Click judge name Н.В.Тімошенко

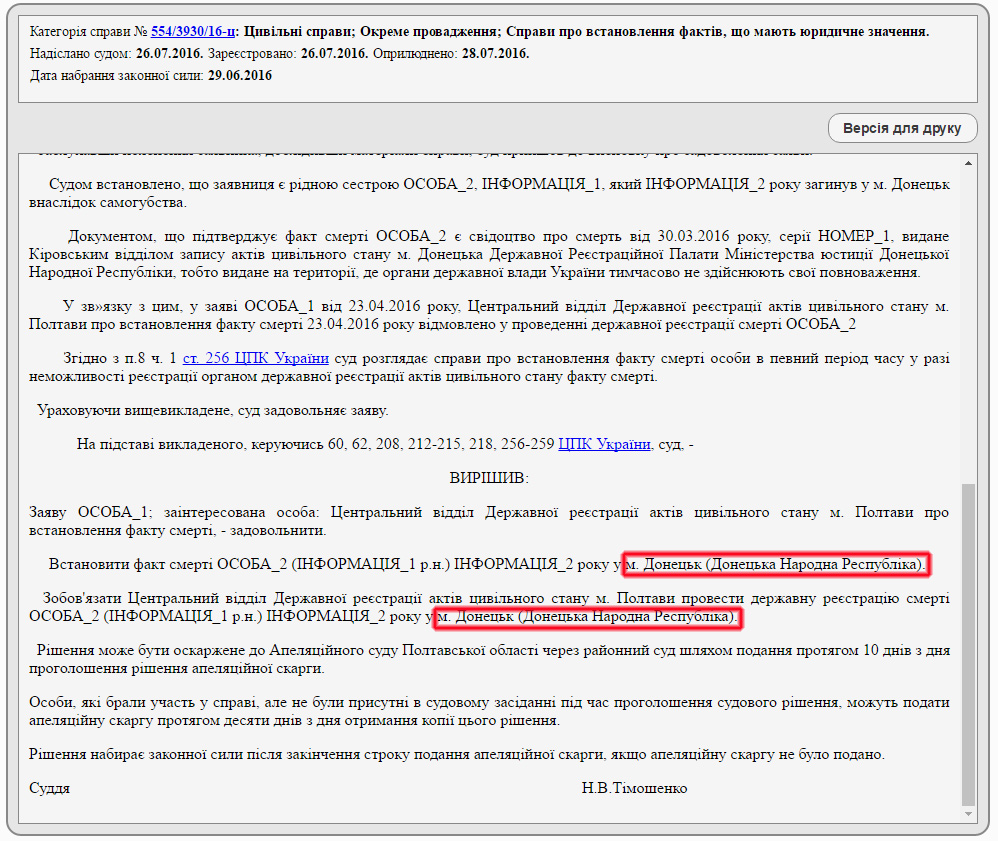[634, 788]
